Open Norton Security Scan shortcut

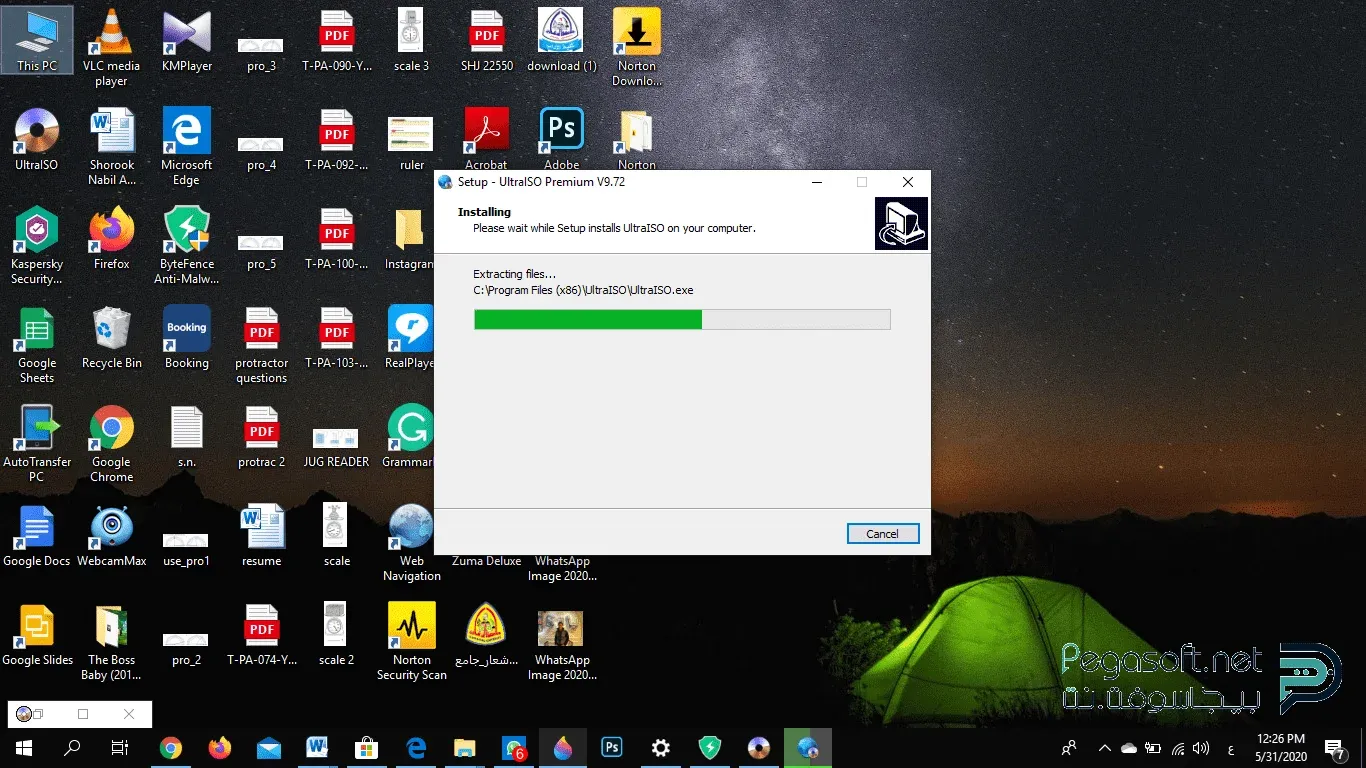pos(411,642)
